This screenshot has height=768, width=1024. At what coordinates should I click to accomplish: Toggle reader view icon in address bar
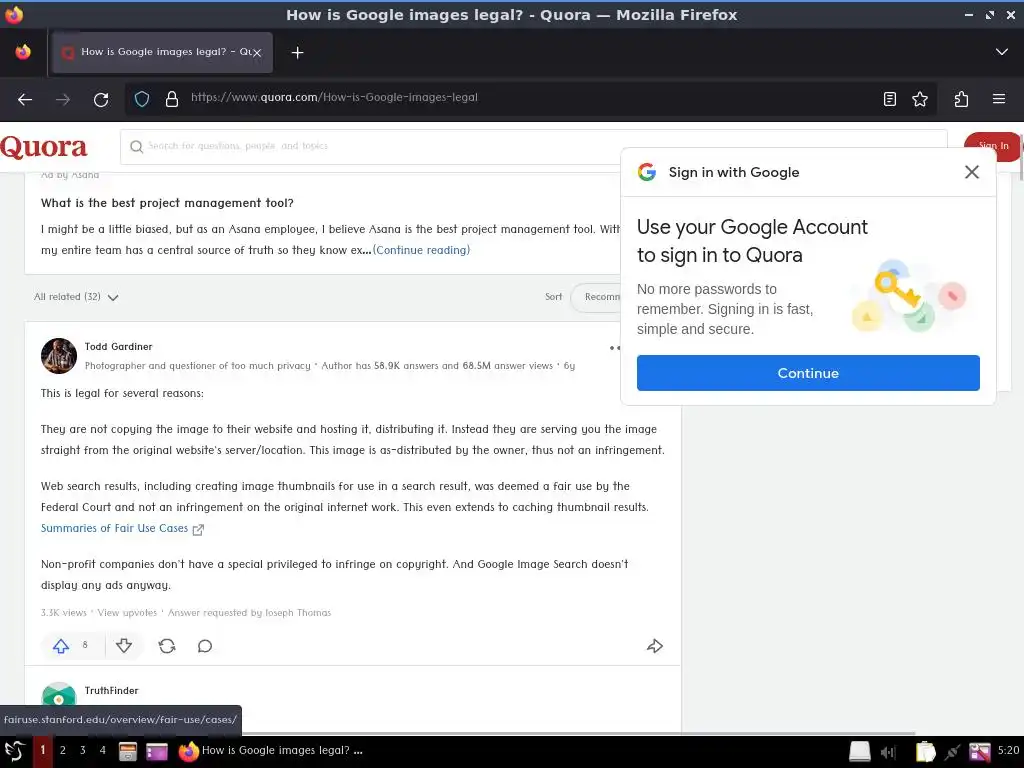click(889, 99)
